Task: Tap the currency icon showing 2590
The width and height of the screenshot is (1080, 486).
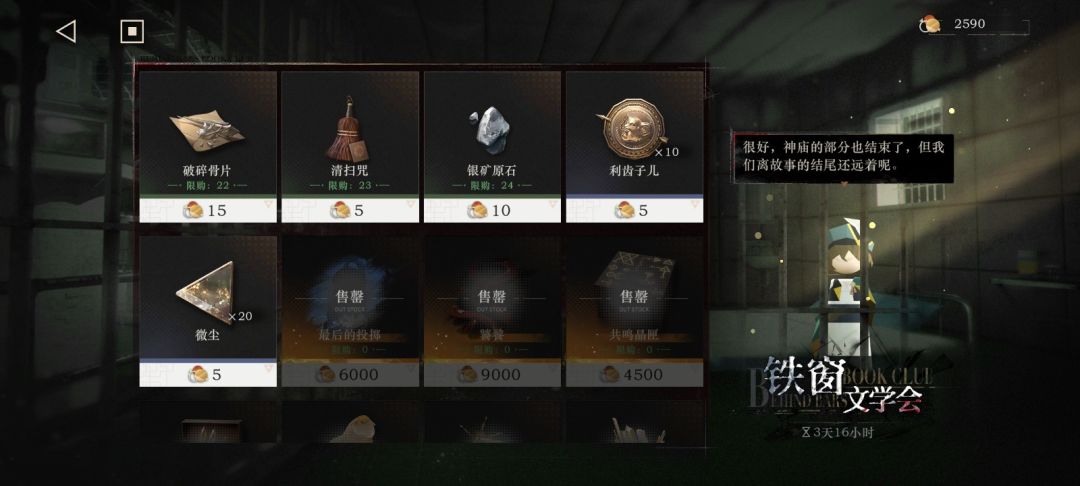Action: [931, 24]
